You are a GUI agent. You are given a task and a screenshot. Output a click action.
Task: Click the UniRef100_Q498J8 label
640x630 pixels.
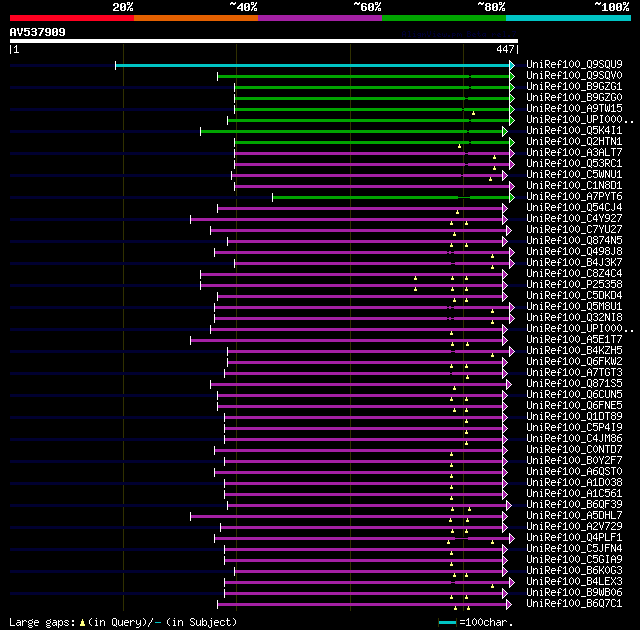click(x=574, y=251)
